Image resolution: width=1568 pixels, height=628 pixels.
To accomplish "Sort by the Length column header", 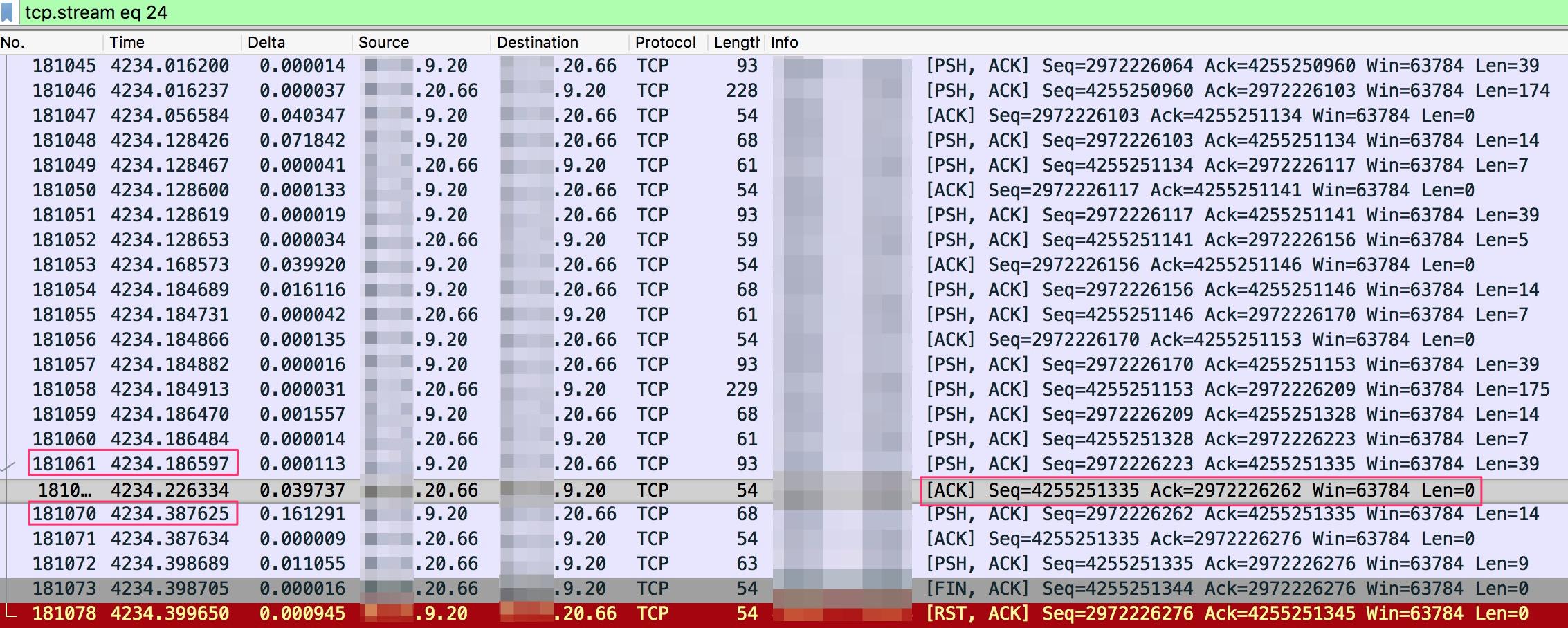I will coord(736,42).
